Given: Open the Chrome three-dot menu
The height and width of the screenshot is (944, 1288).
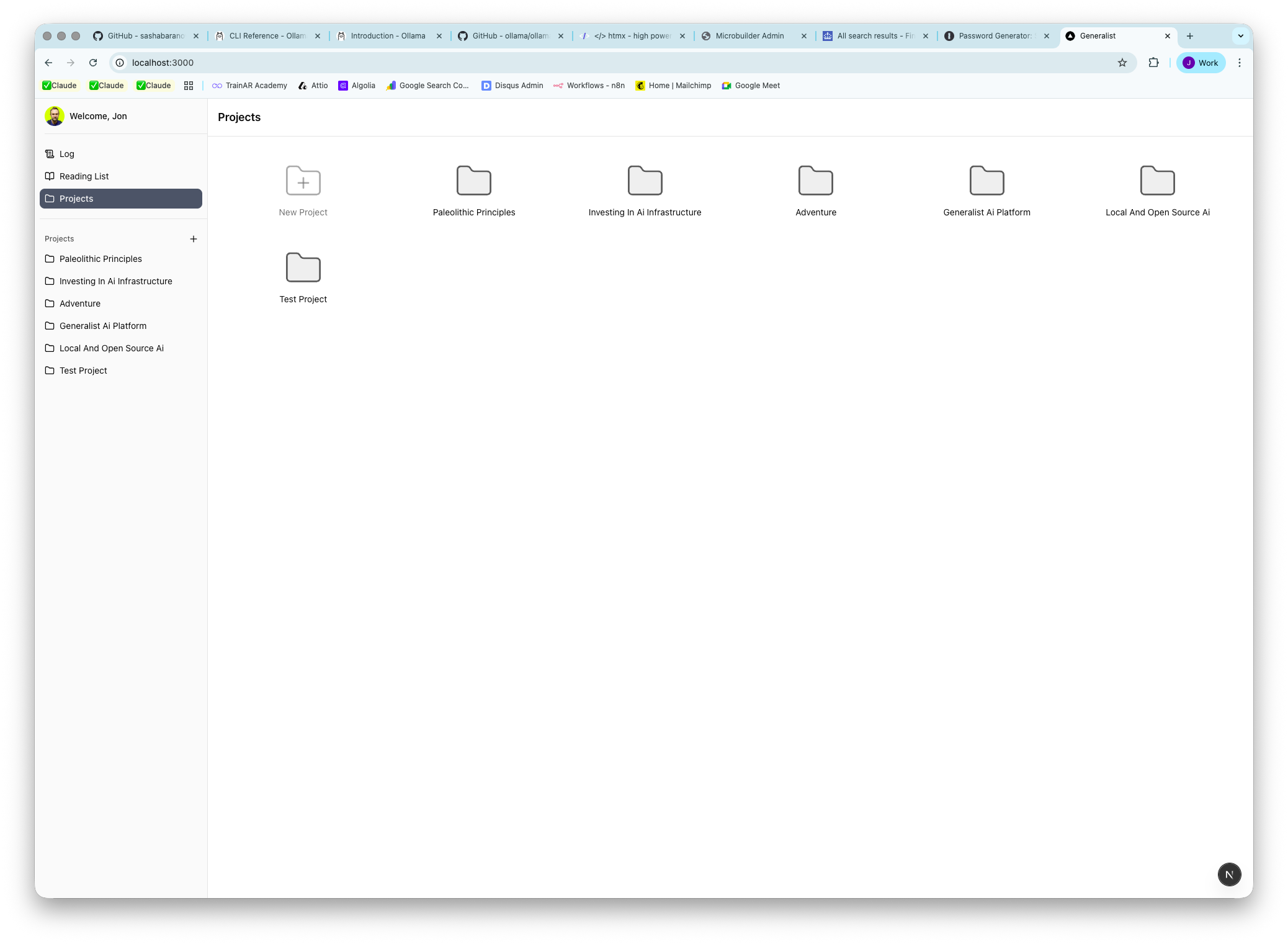Looking at the screenshot, I should [1240, 63].
